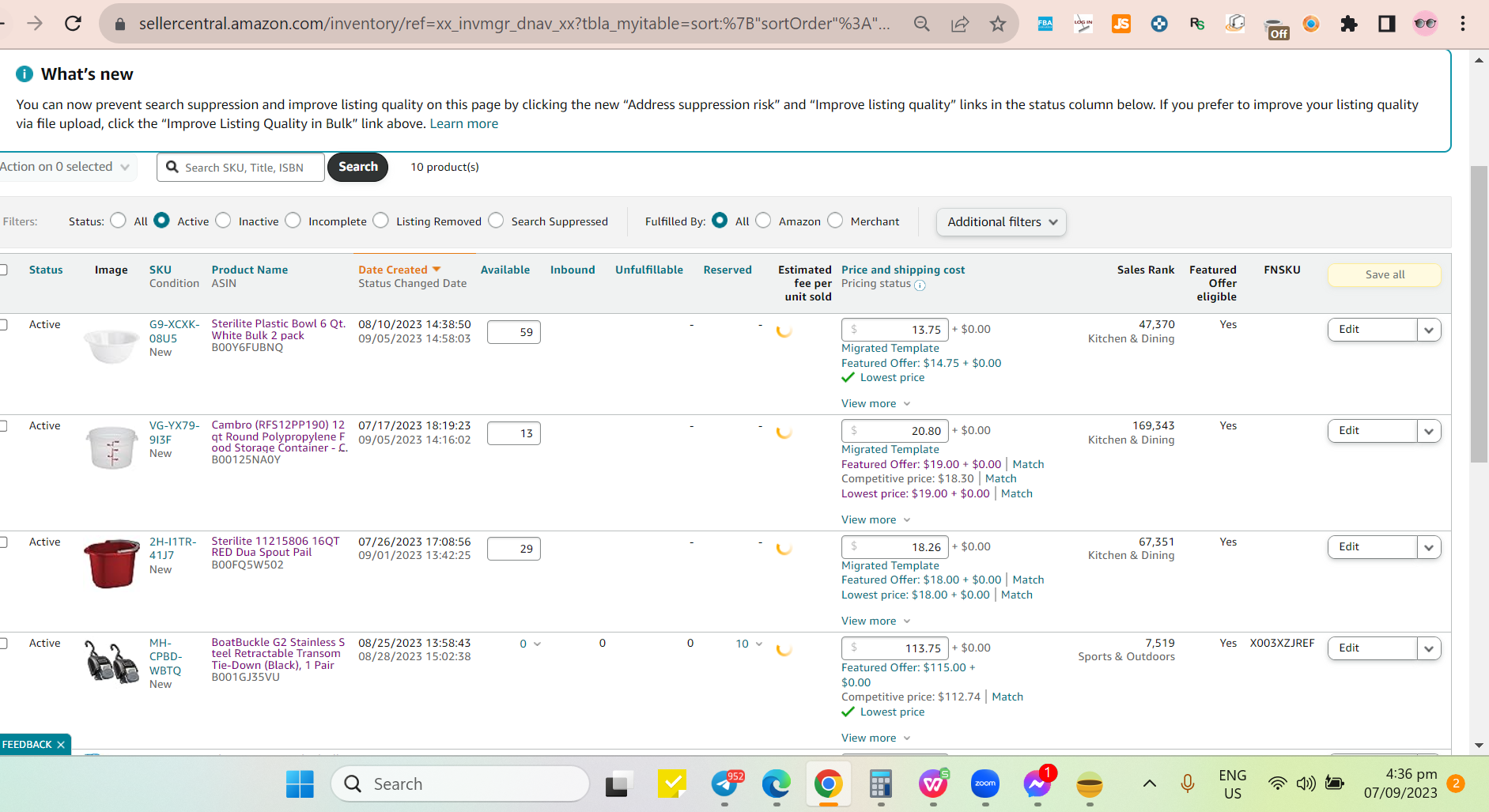Open the orange JS extension
The height and width of the screenshot is (812, 1489).
pyautogui.click(x=1121, y=24)
